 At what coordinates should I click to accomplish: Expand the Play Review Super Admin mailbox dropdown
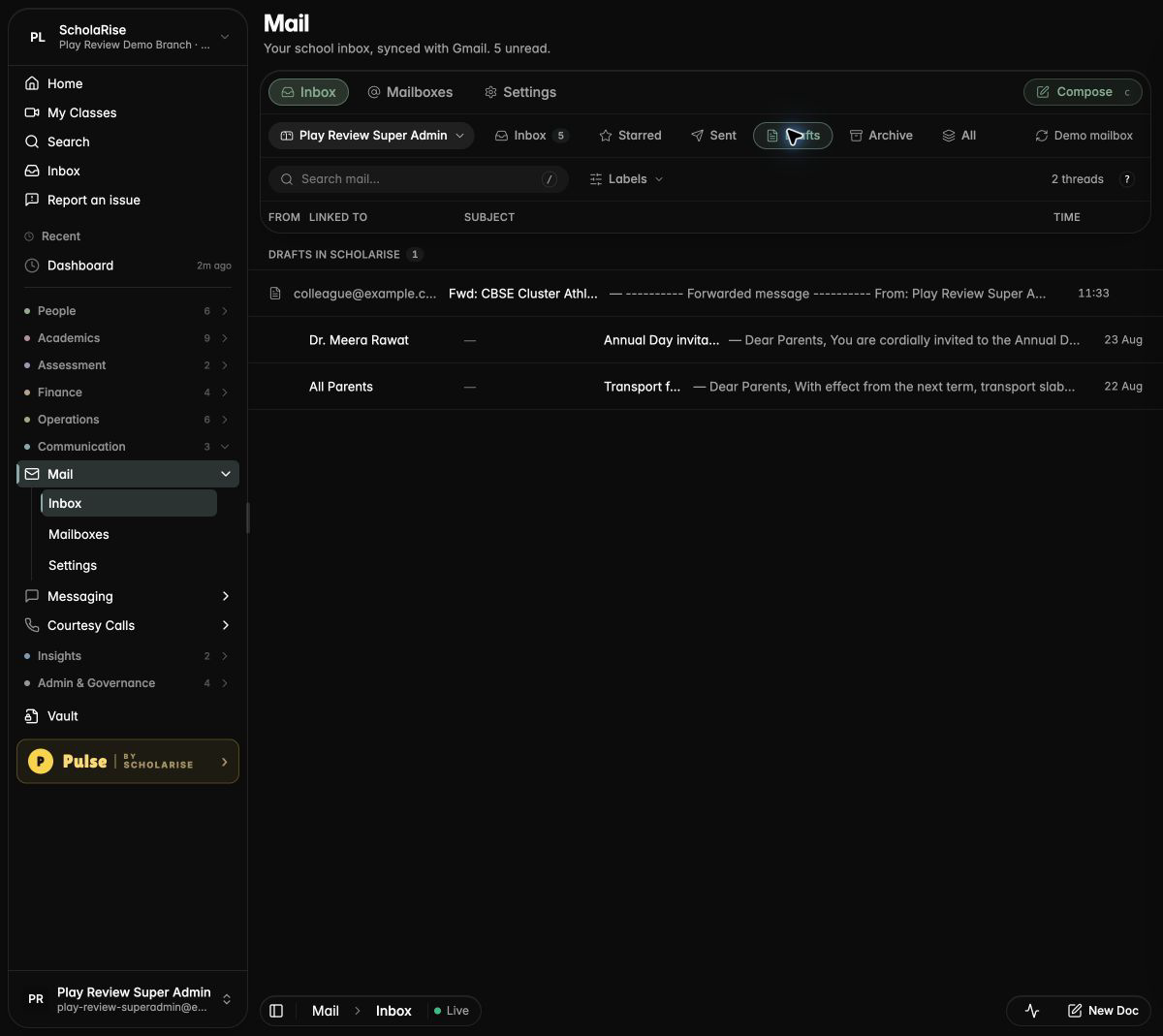[x=371, y=136]
